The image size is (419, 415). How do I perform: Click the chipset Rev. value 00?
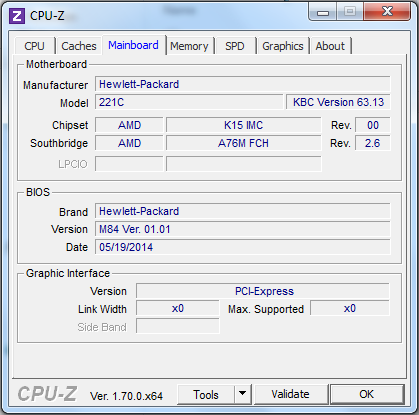pyautogui.click(x=373, y=125)
